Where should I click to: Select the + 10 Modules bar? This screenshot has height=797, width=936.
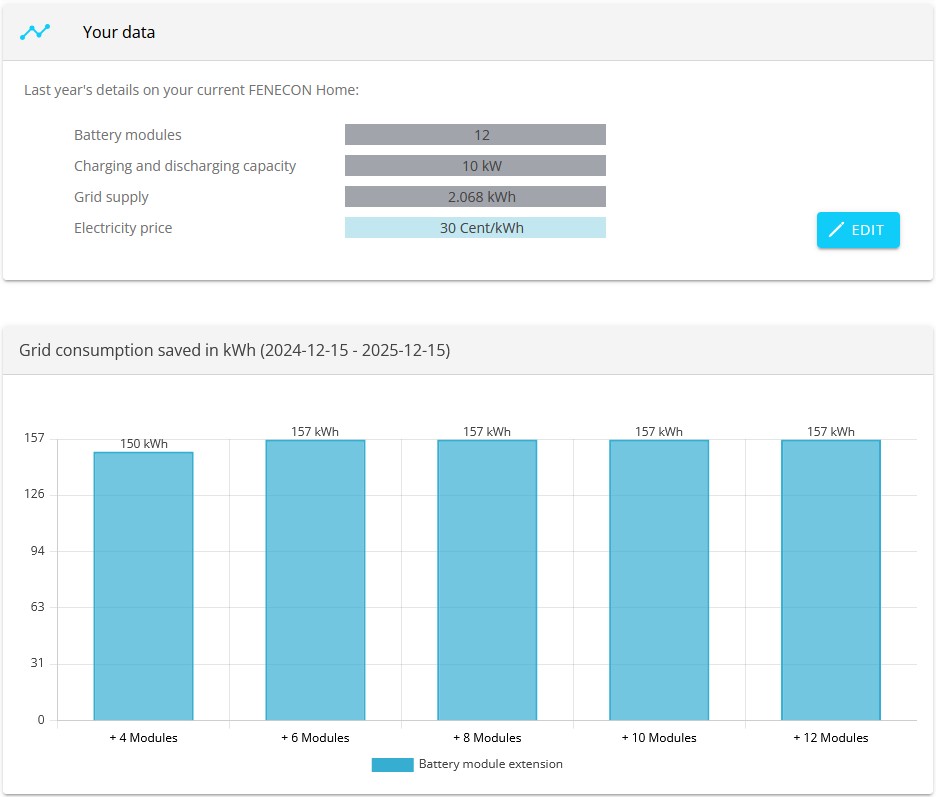click(659, 580)
